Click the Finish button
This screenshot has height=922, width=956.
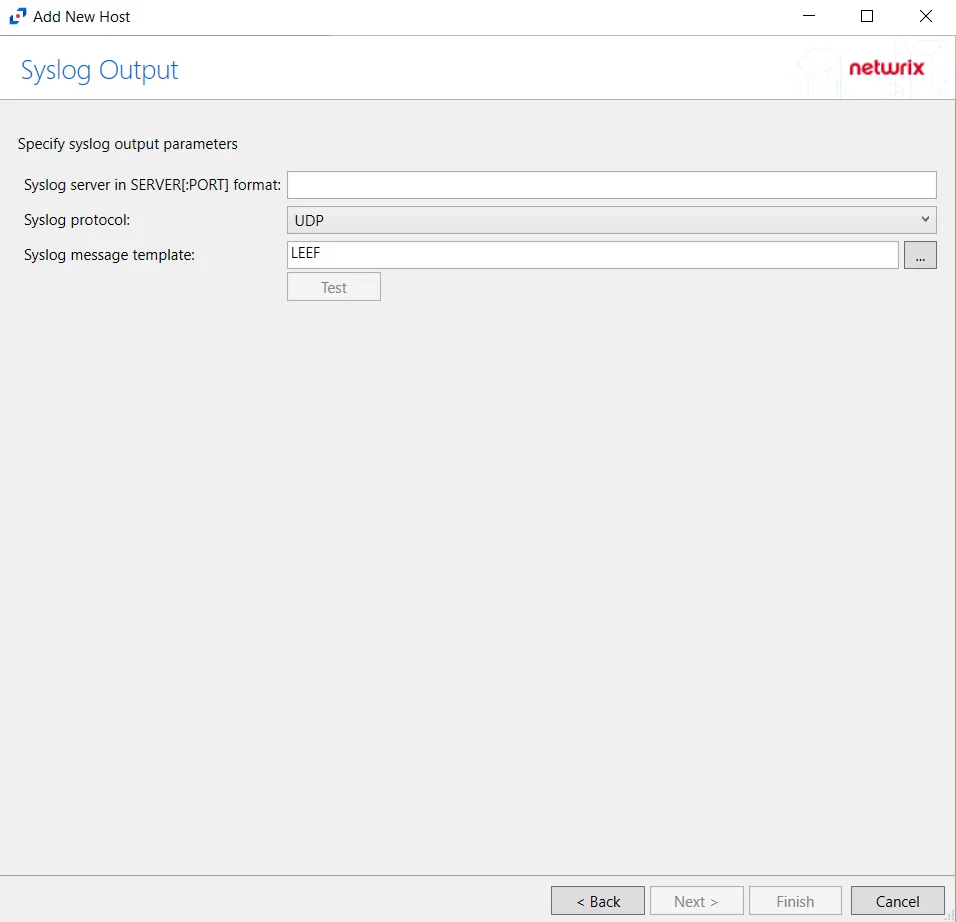point(795,901)
